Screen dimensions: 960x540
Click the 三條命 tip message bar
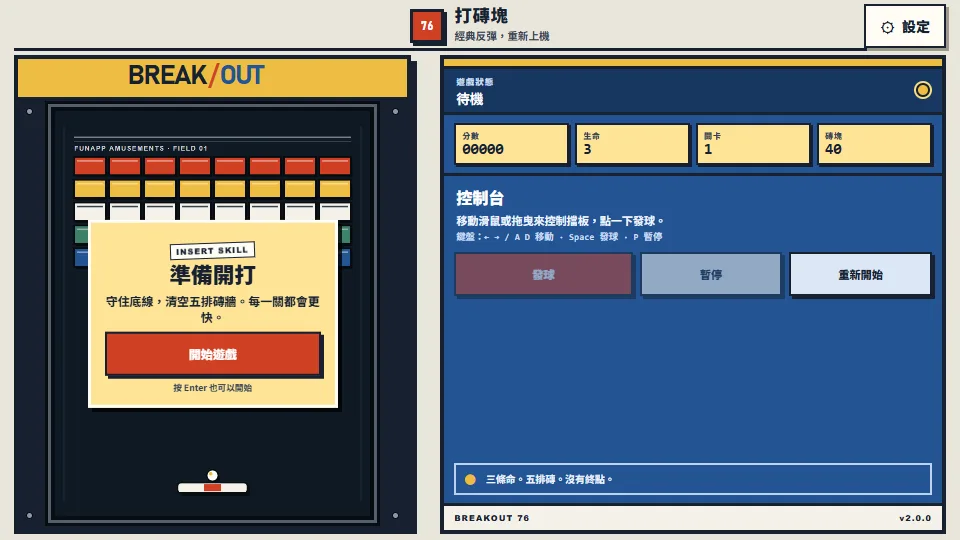pos(692,479)
